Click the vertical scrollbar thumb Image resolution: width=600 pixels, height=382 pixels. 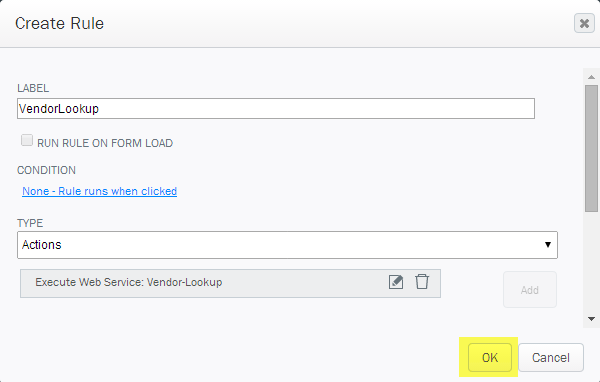tap(591, 148)
